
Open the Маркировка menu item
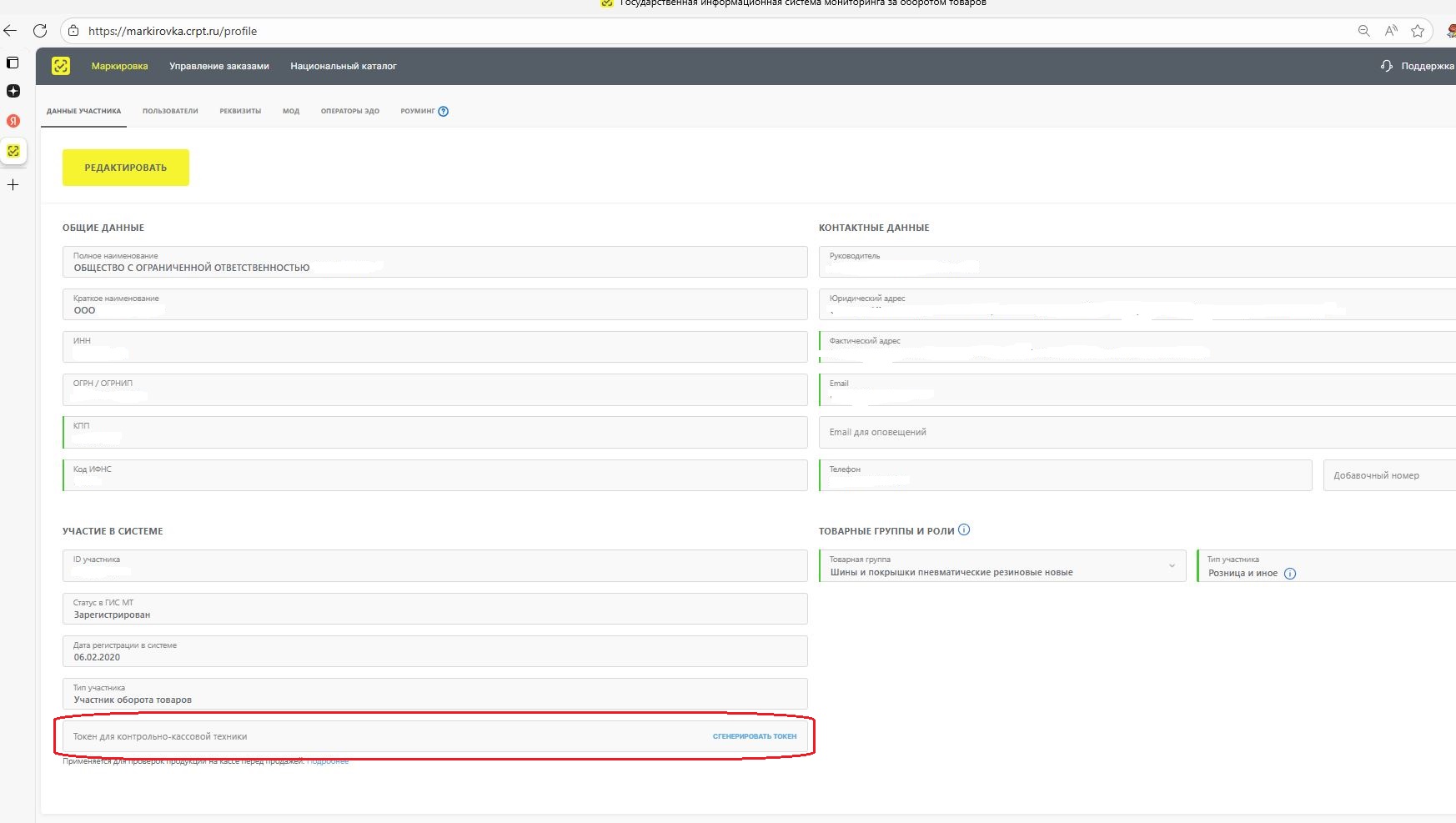119,66
